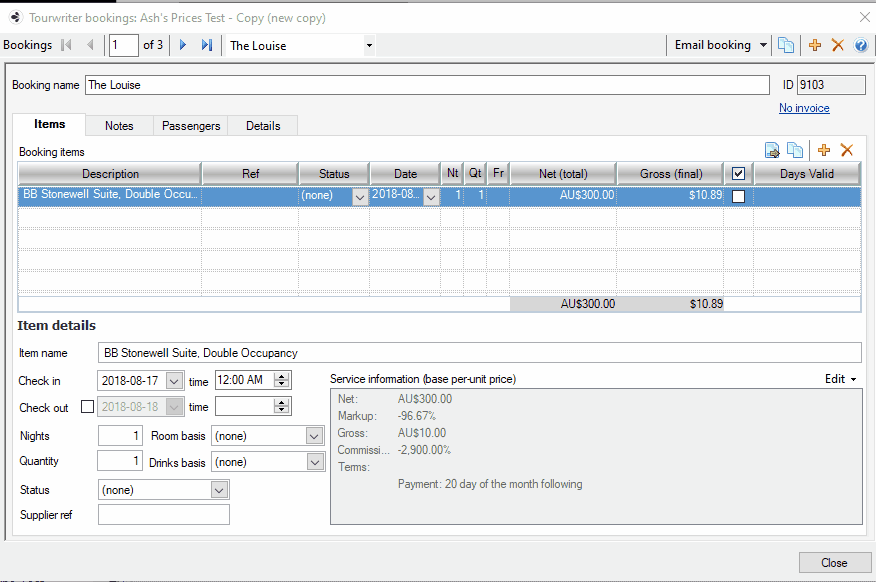Remove selected booking item with X icon
This screenshot has width=876, height=582.
click(x=847, y=150)
